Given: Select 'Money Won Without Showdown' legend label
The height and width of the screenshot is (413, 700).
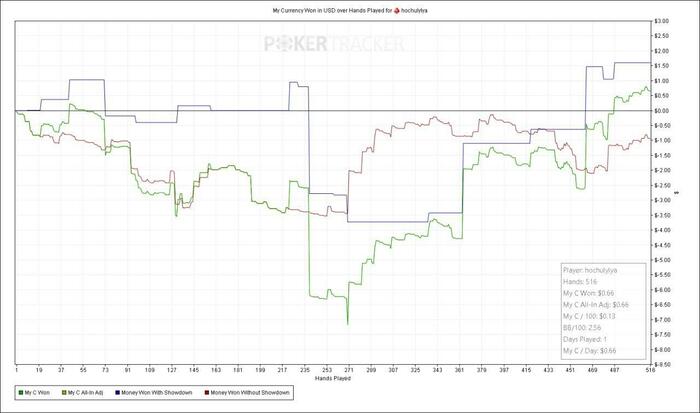Looking at the screenshot, I should click(250, 393).
